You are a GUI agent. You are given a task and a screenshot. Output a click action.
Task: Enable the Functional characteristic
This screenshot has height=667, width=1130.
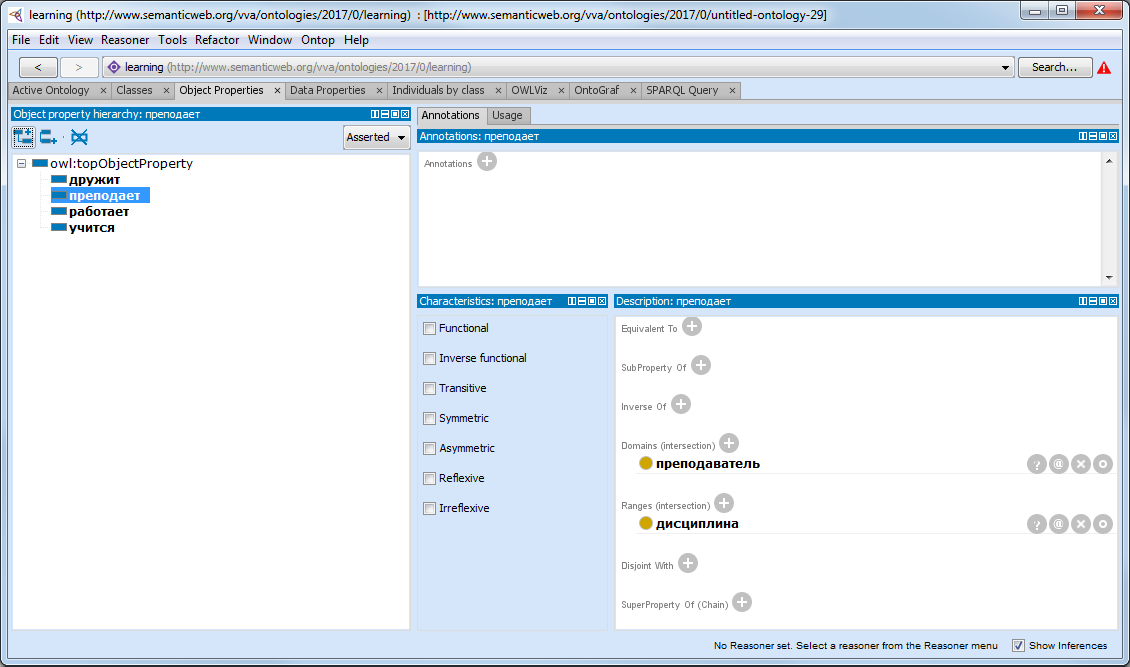(429, 328)
